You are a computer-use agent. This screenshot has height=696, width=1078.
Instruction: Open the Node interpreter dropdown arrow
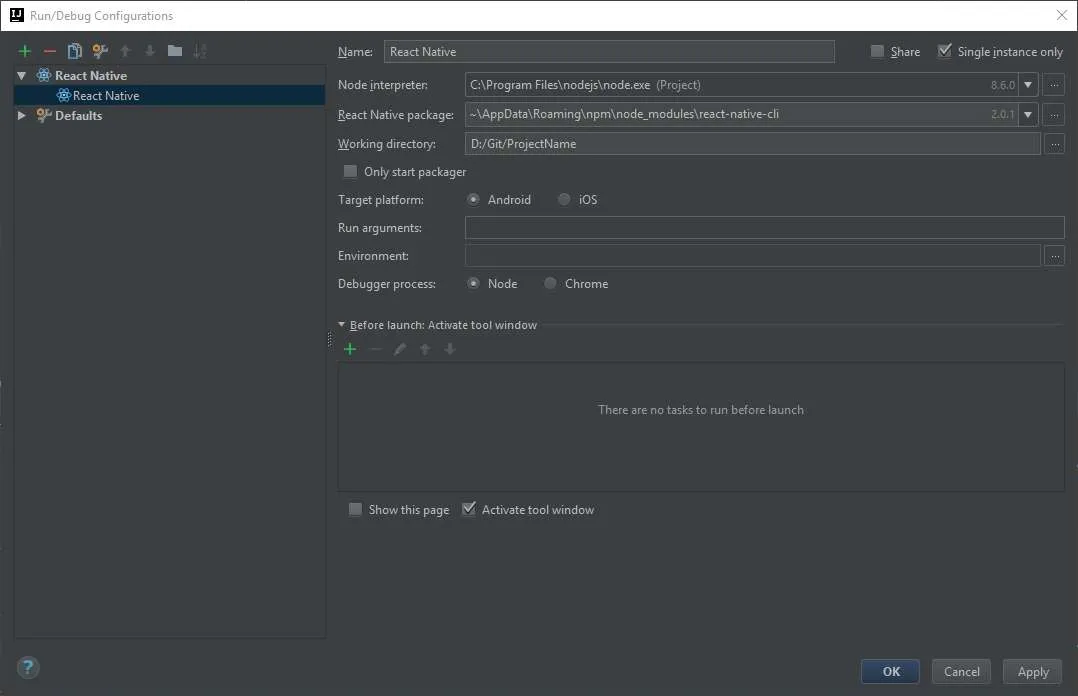coord(1028,85)
